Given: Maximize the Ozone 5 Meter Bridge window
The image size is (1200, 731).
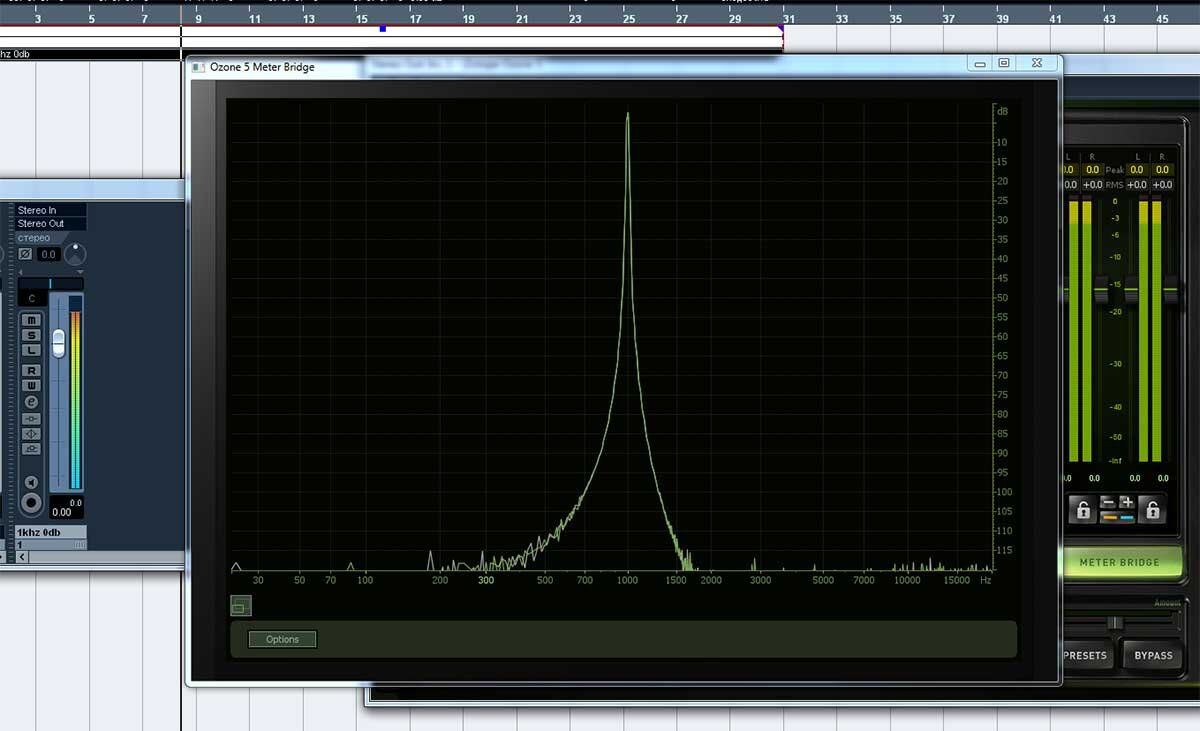Looking at the screenshot, I should point(1004,63).
